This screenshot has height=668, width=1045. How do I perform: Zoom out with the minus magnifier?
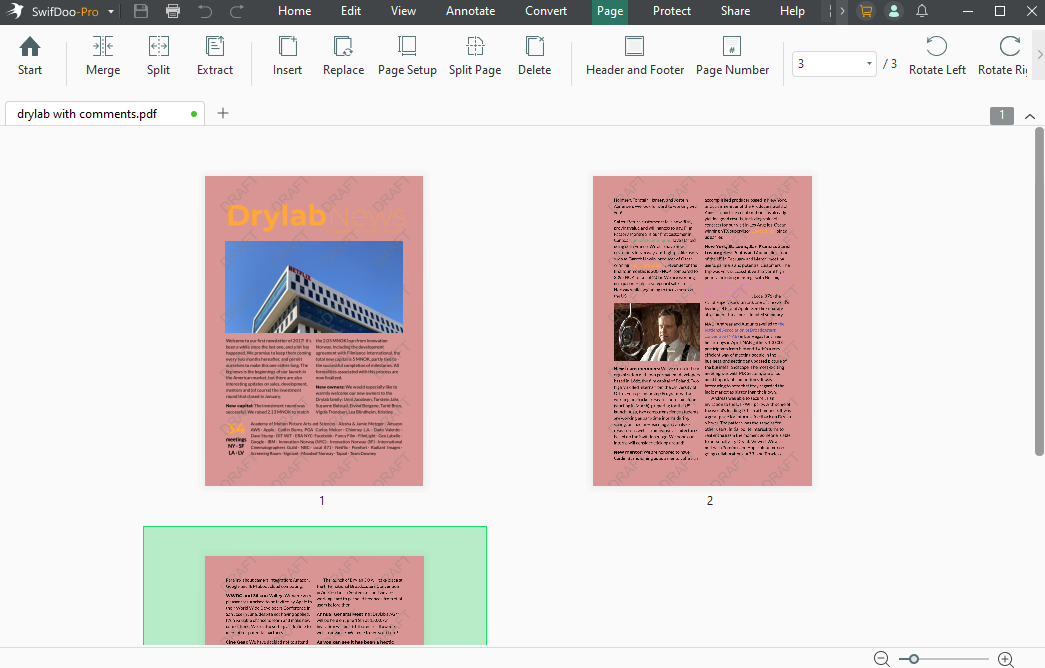(882, 659)
